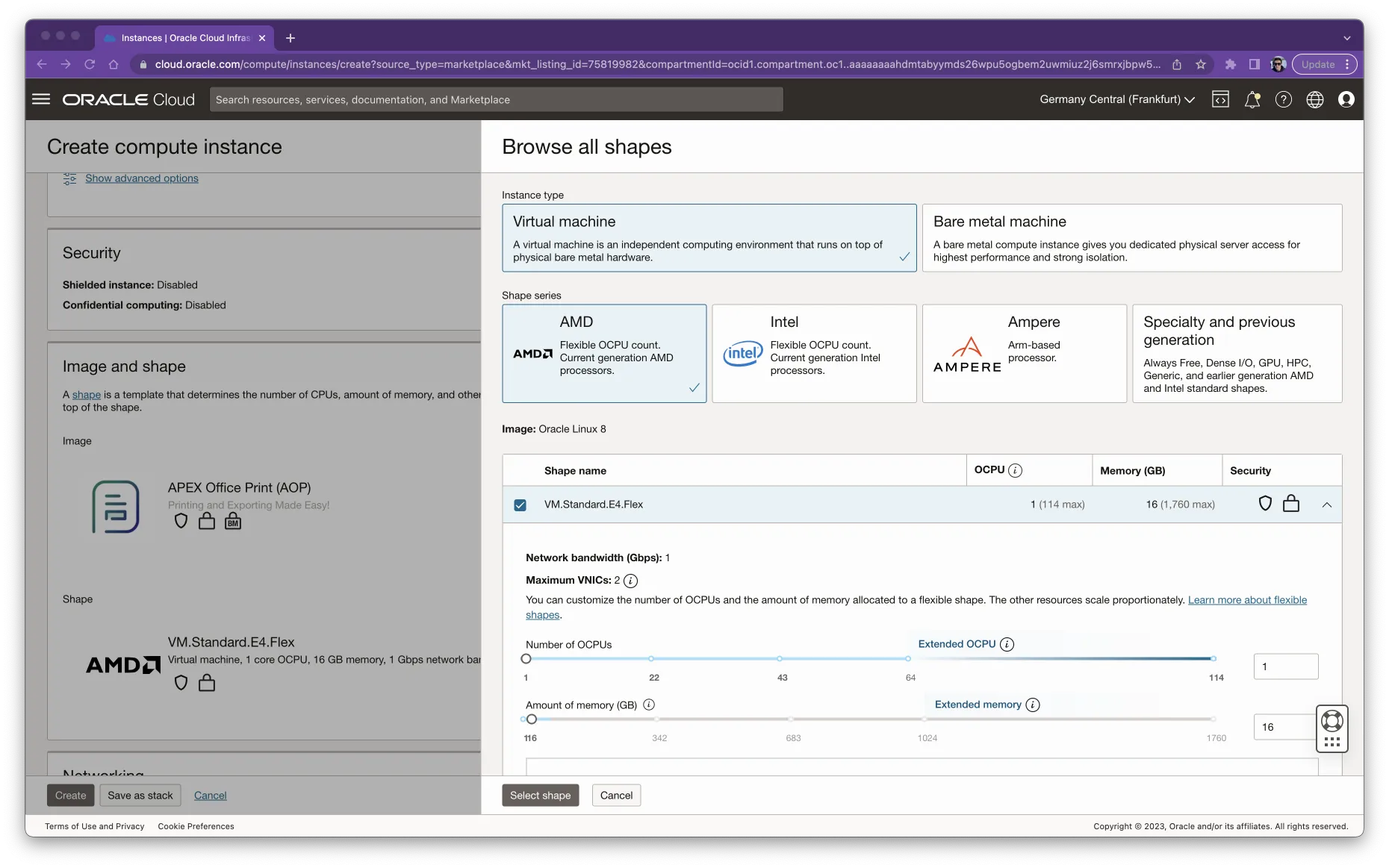
Task: Open Chrome three-dot menu
Action: tap(1348, 64)
